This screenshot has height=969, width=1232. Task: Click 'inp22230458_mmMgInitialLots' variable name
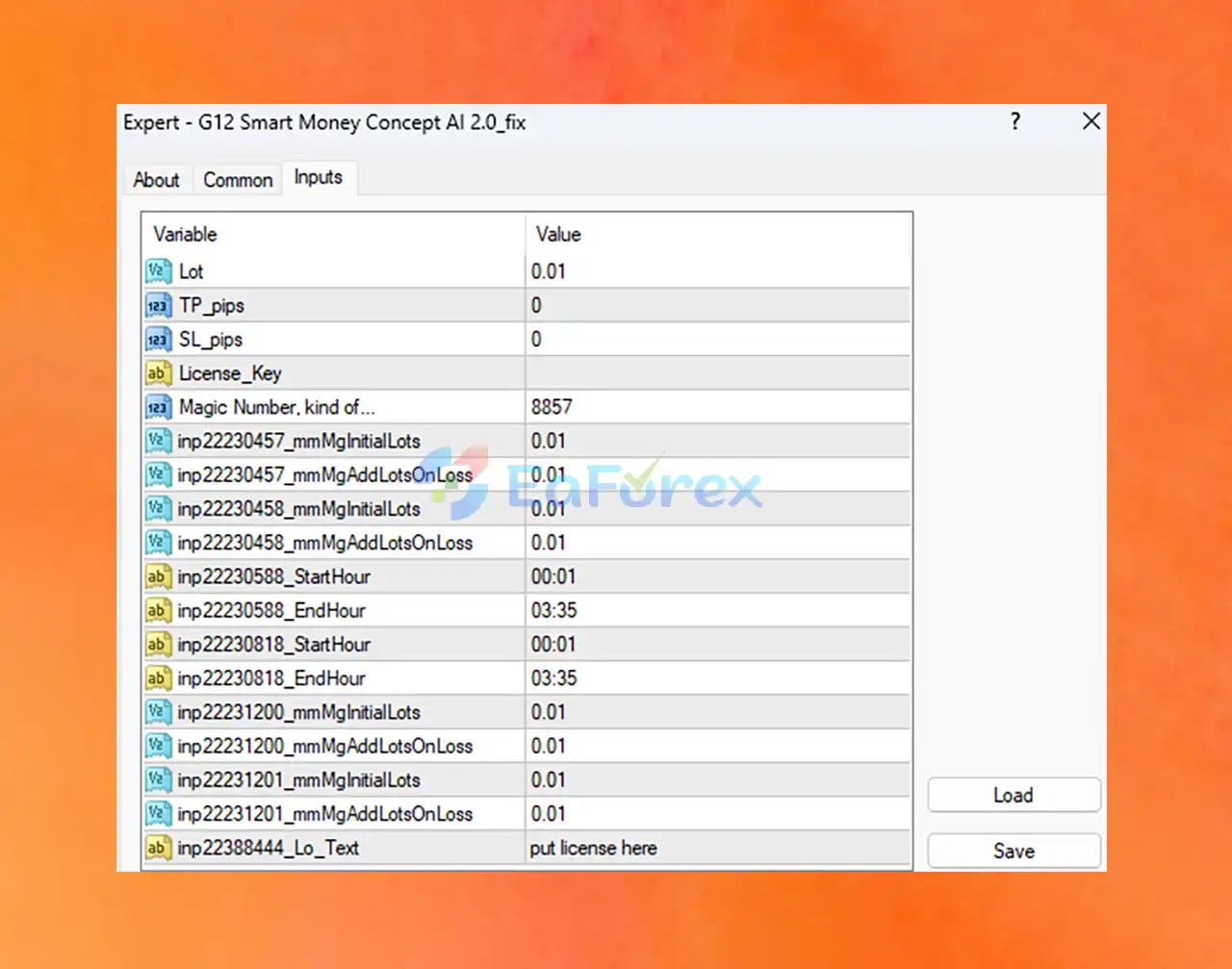(299, 509)
